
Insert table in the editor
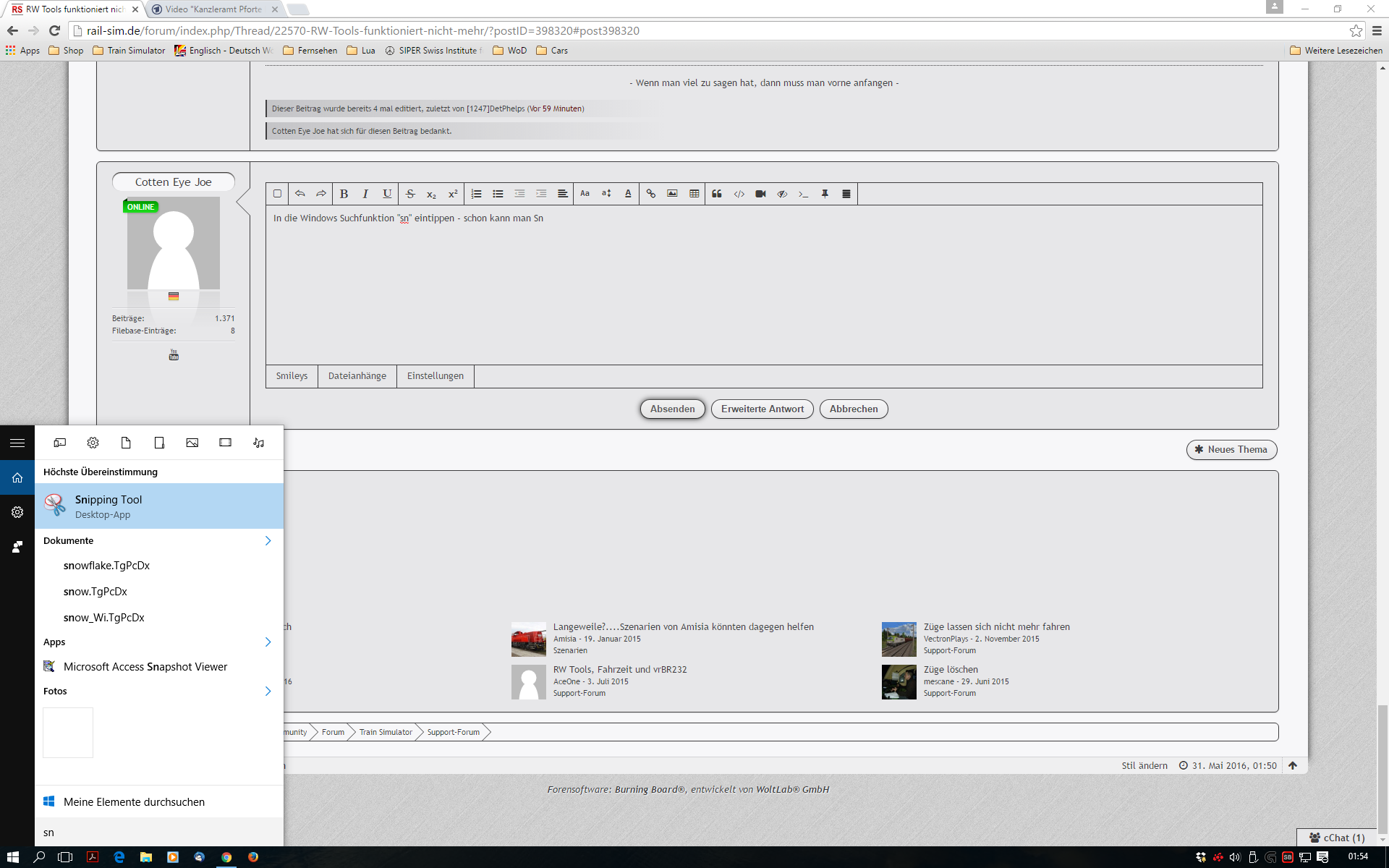pos(694,194)
